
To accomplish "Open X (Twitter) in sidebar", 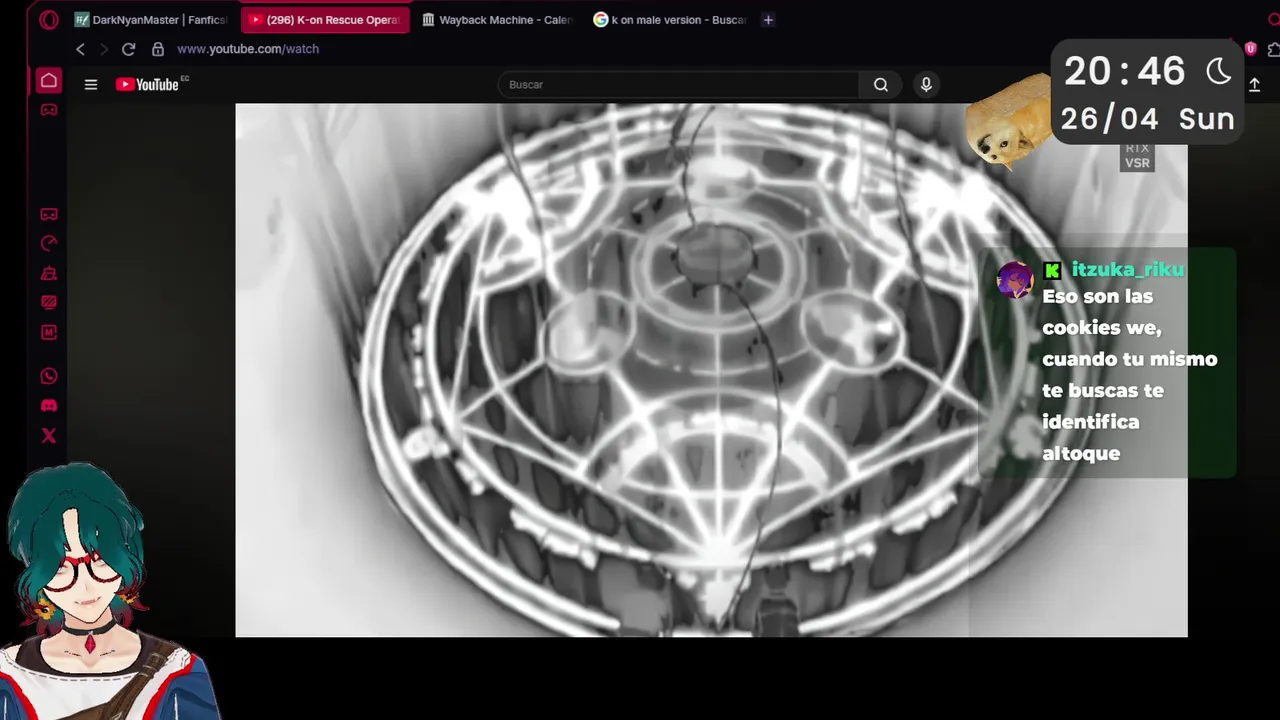I will tap(48, 435).
